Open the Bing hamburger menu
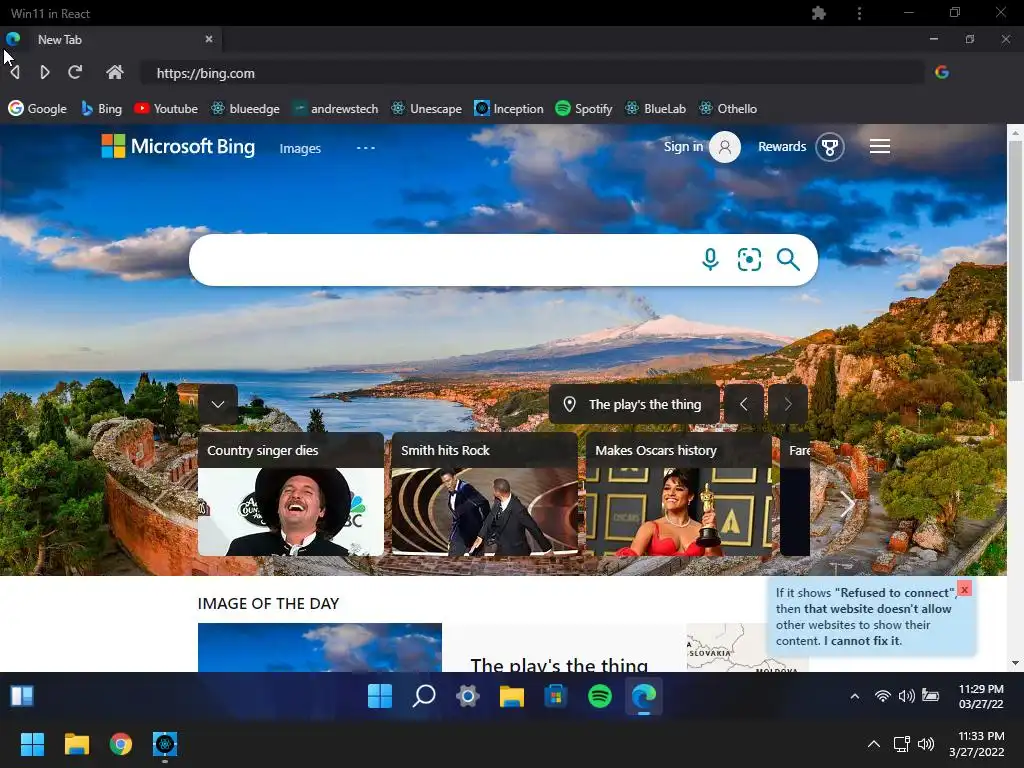 click(x=880, y=146)
